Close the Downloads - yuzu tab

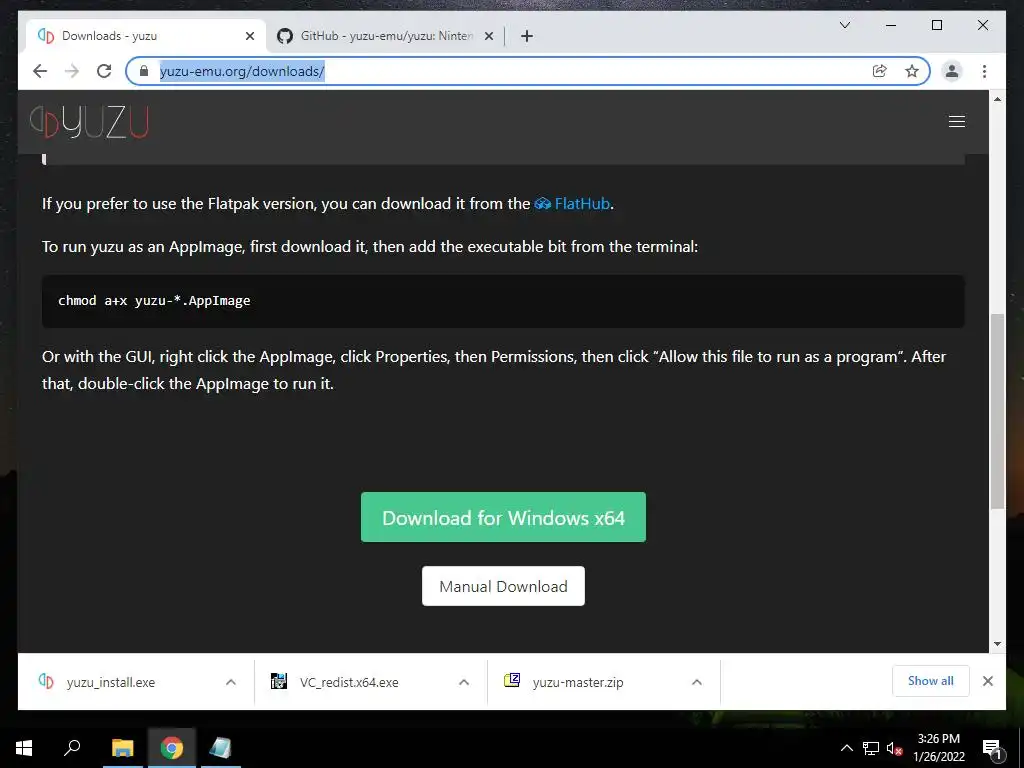pos(249,36)
